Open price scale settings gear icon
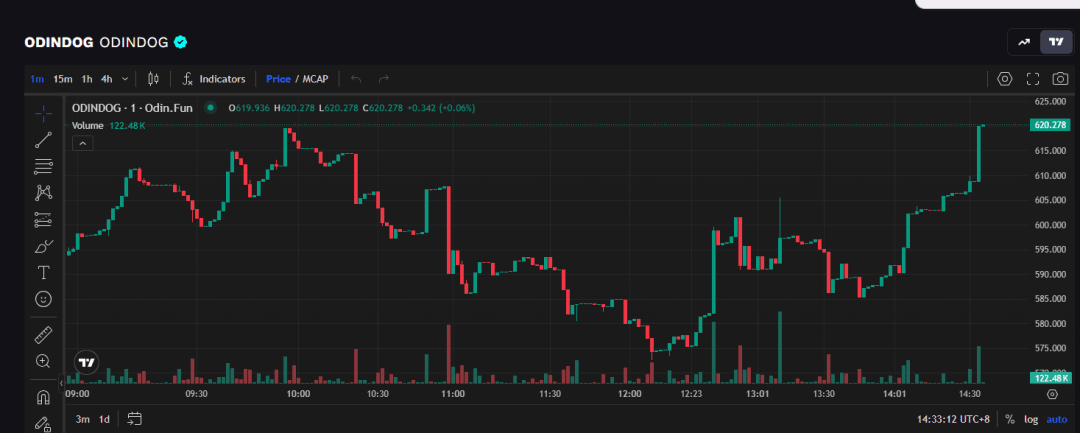The width and height of the screenshot is (1080, 433). 1052,394
